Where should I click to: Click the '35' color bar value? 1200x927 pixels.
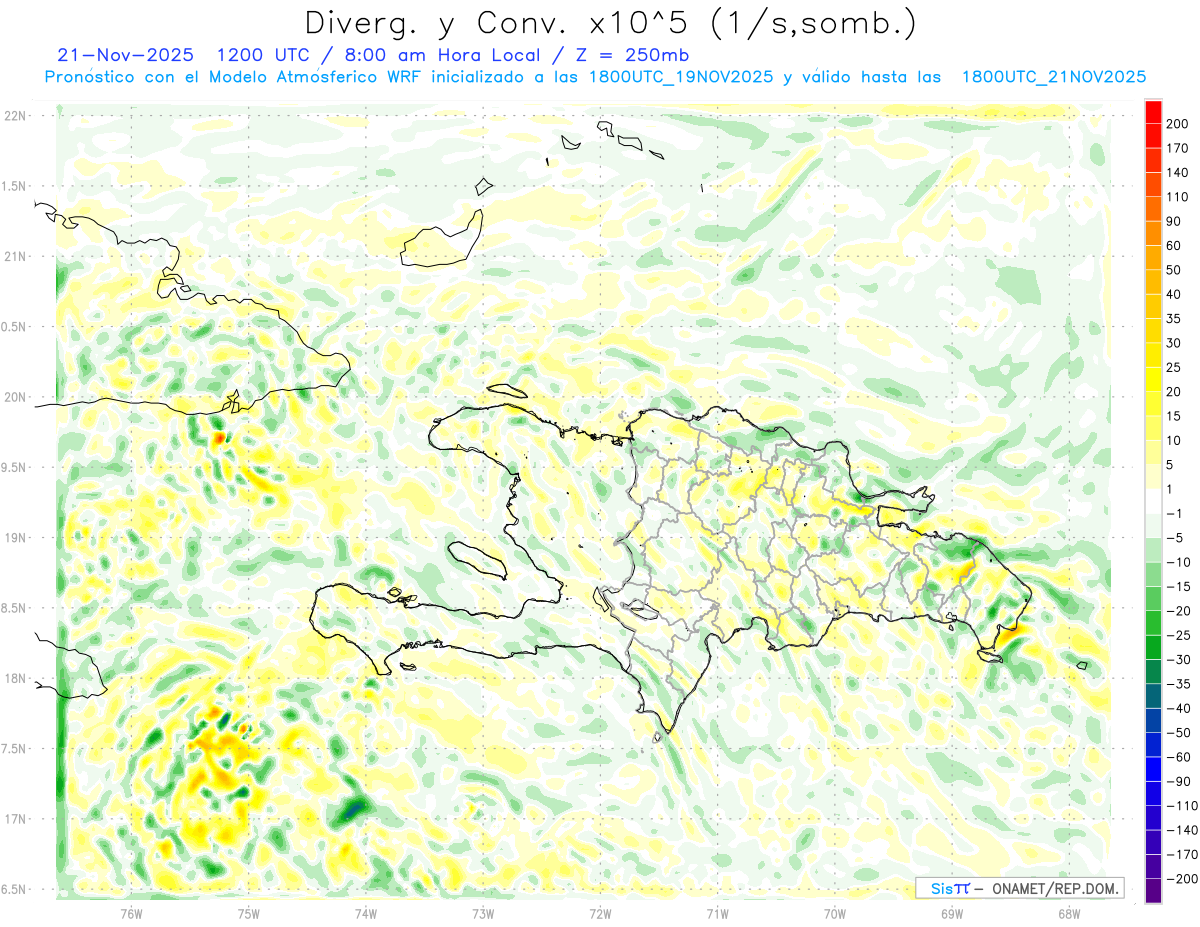click(1174, 319)
